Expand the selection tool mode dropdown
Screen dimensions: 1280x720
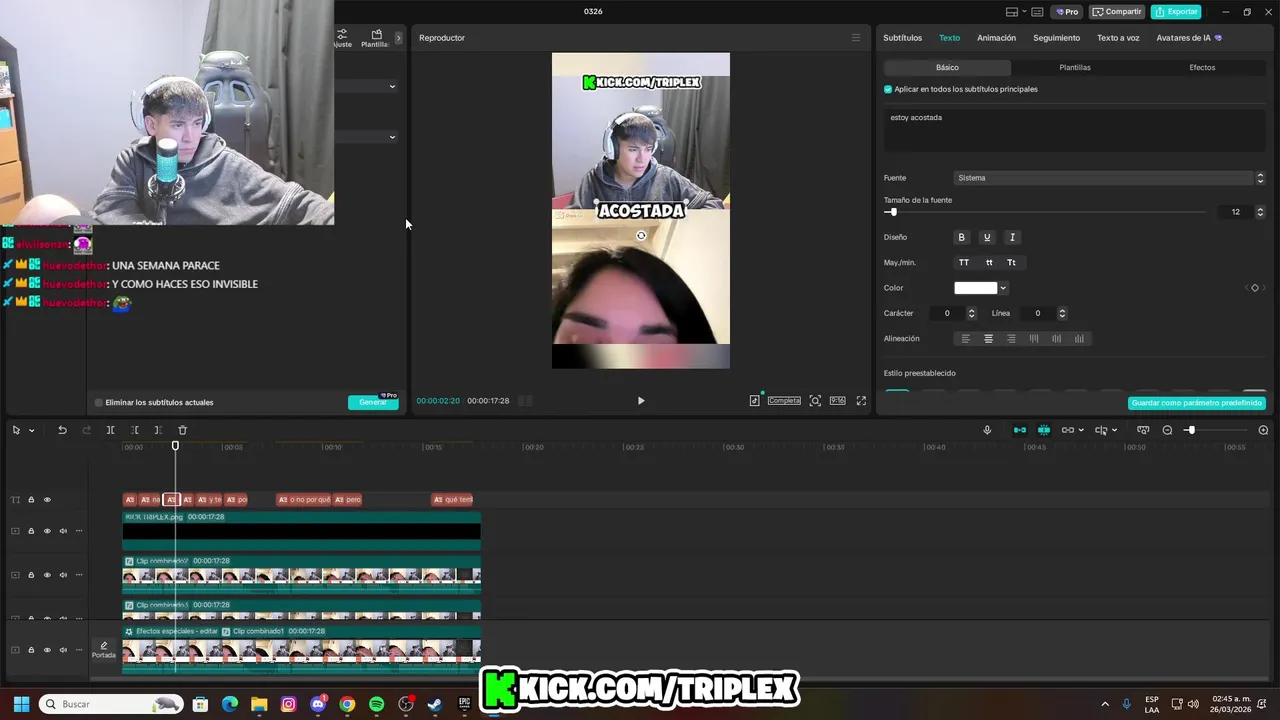coord(32,430)
